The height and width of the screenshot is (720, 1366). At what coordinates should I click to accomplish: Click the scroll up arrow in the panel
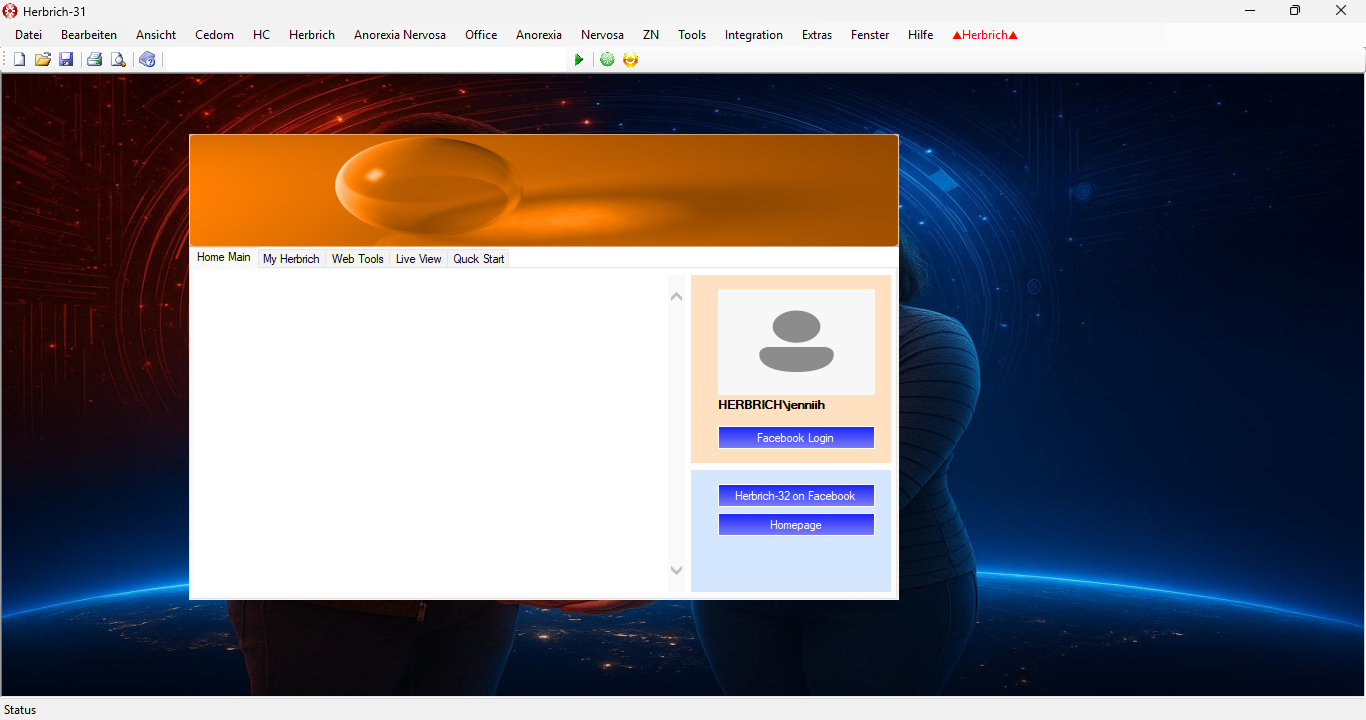(676, 297)
